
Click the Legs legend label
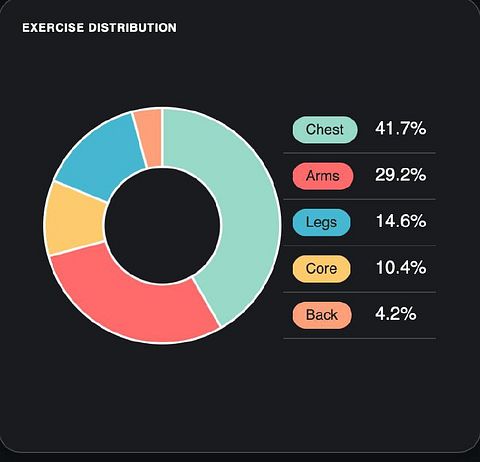click(322, 222)
